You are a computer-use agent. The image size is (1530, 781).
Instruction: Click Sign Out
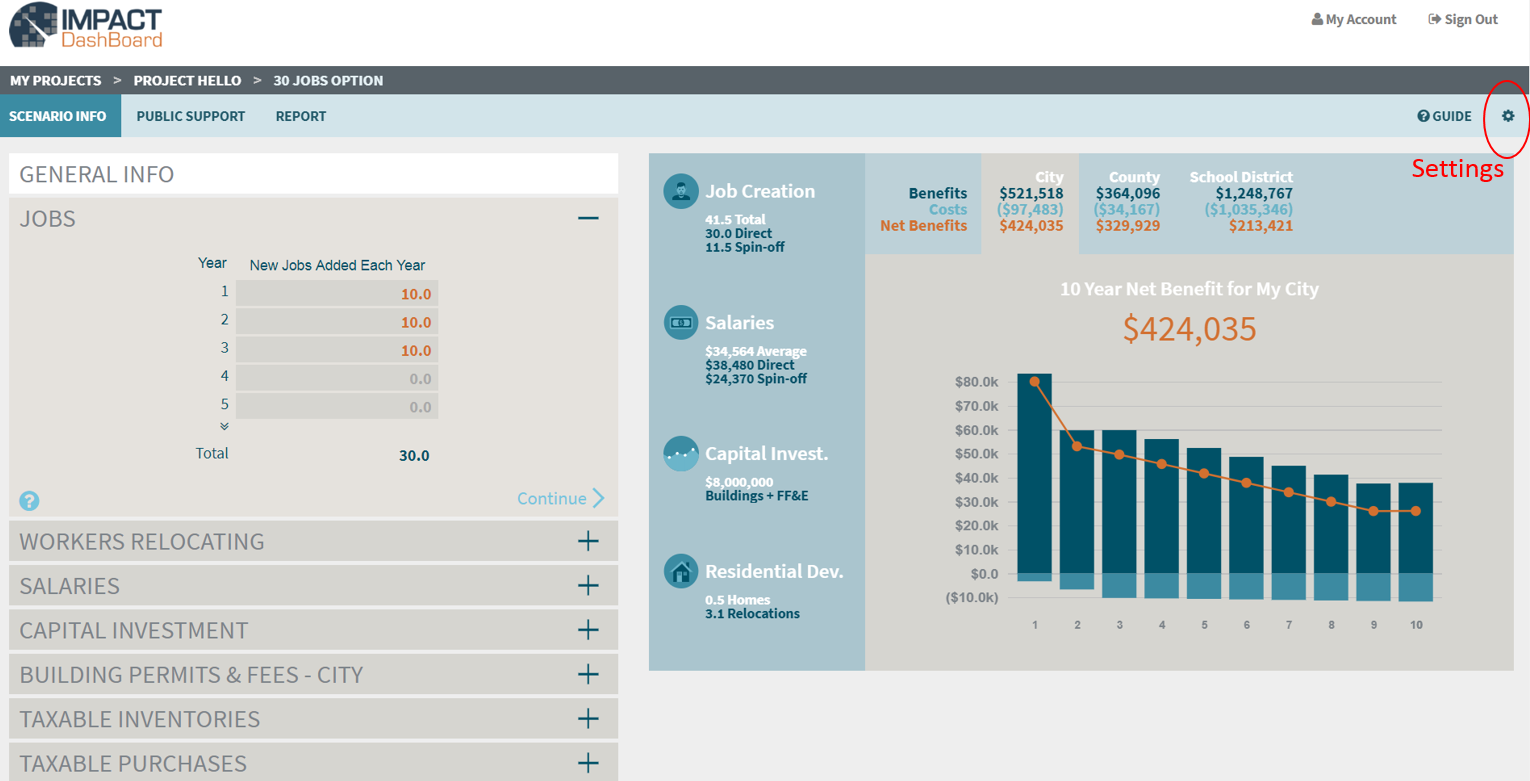click(x=1462, y=19)
